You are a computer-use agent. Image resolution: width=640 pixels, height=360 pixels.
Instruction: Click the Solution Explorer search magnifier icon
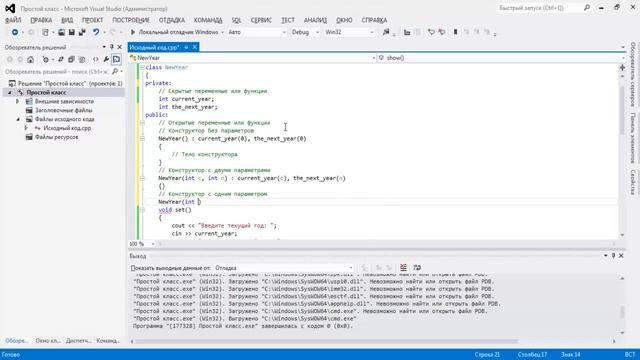[115, 71]
